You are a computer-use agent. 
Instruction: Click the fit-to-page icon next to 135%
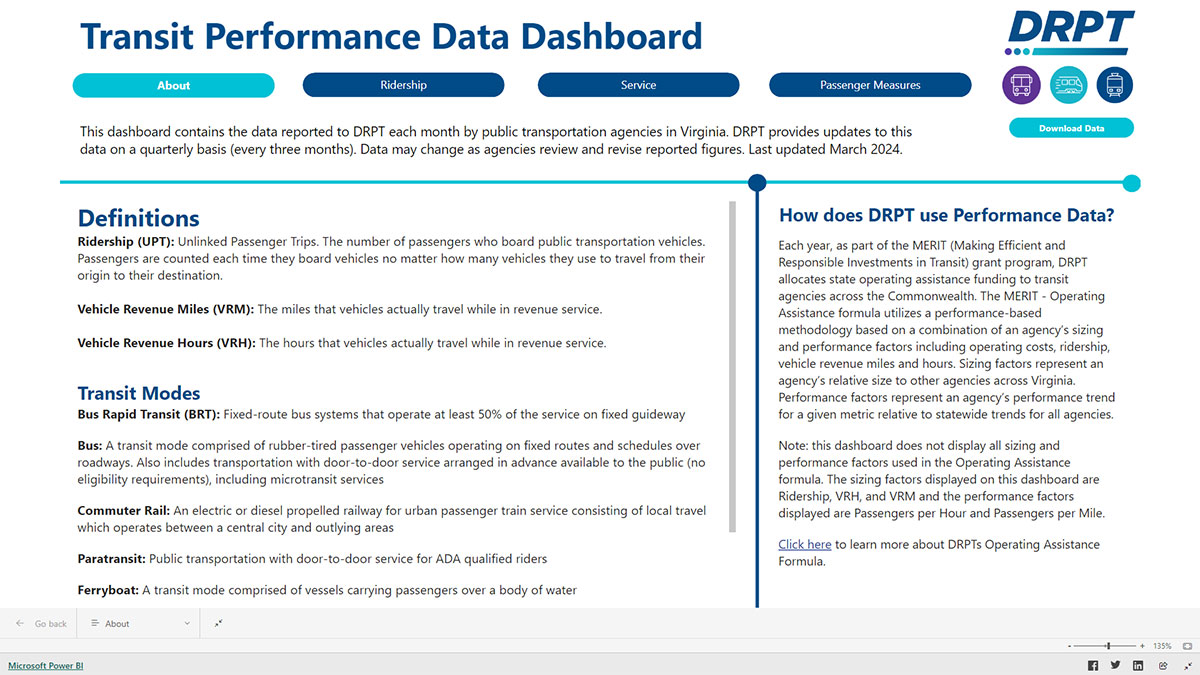coord(1186,646)
